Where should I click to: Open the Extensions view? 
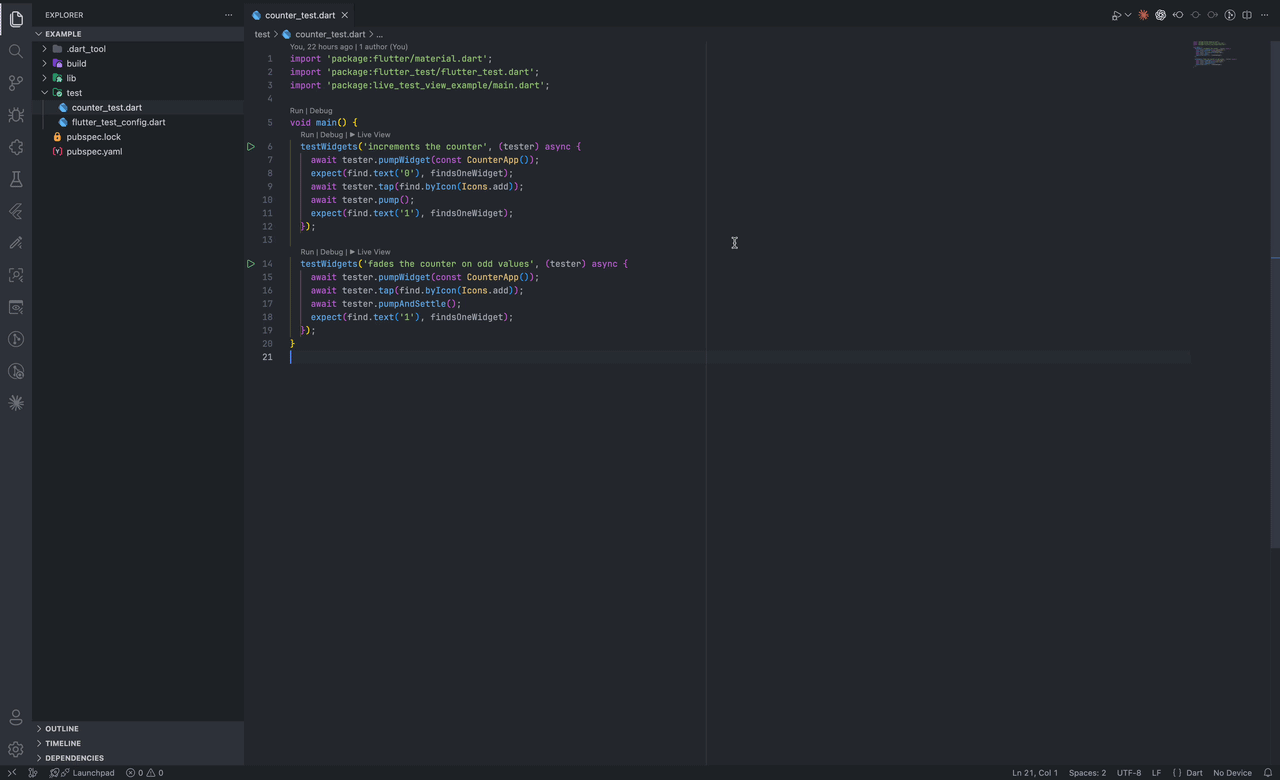16,147
